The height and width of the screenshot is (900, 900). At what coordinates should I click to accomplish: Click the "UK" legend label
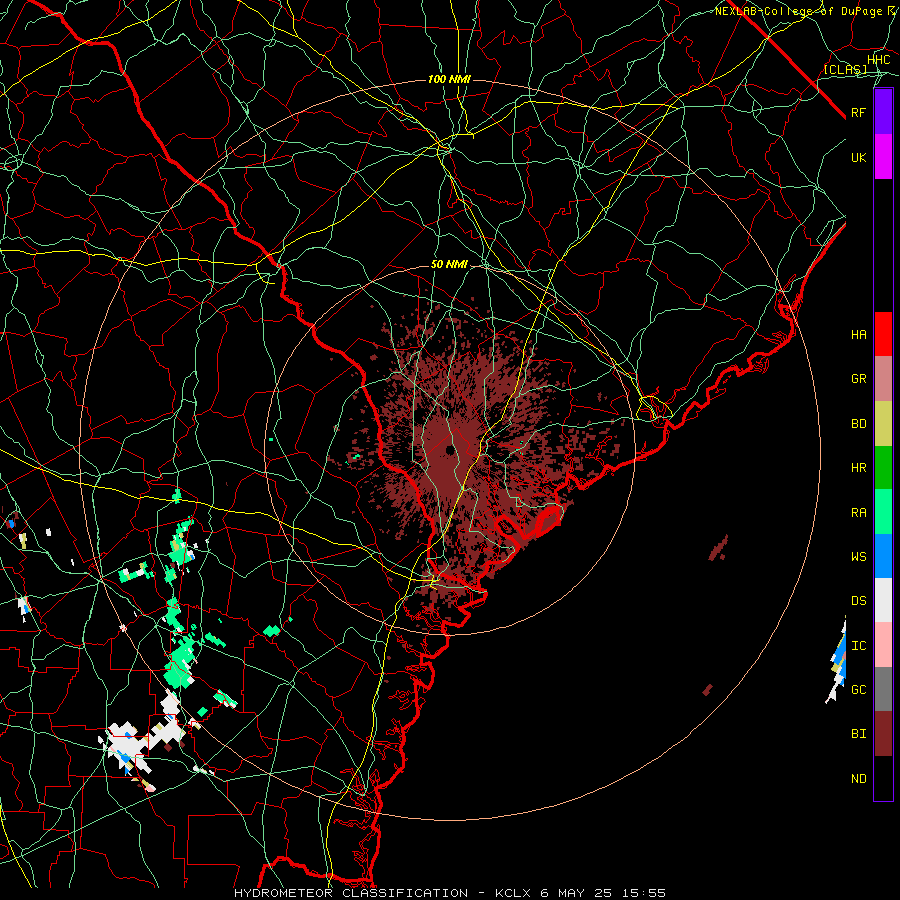pos(859,157)
